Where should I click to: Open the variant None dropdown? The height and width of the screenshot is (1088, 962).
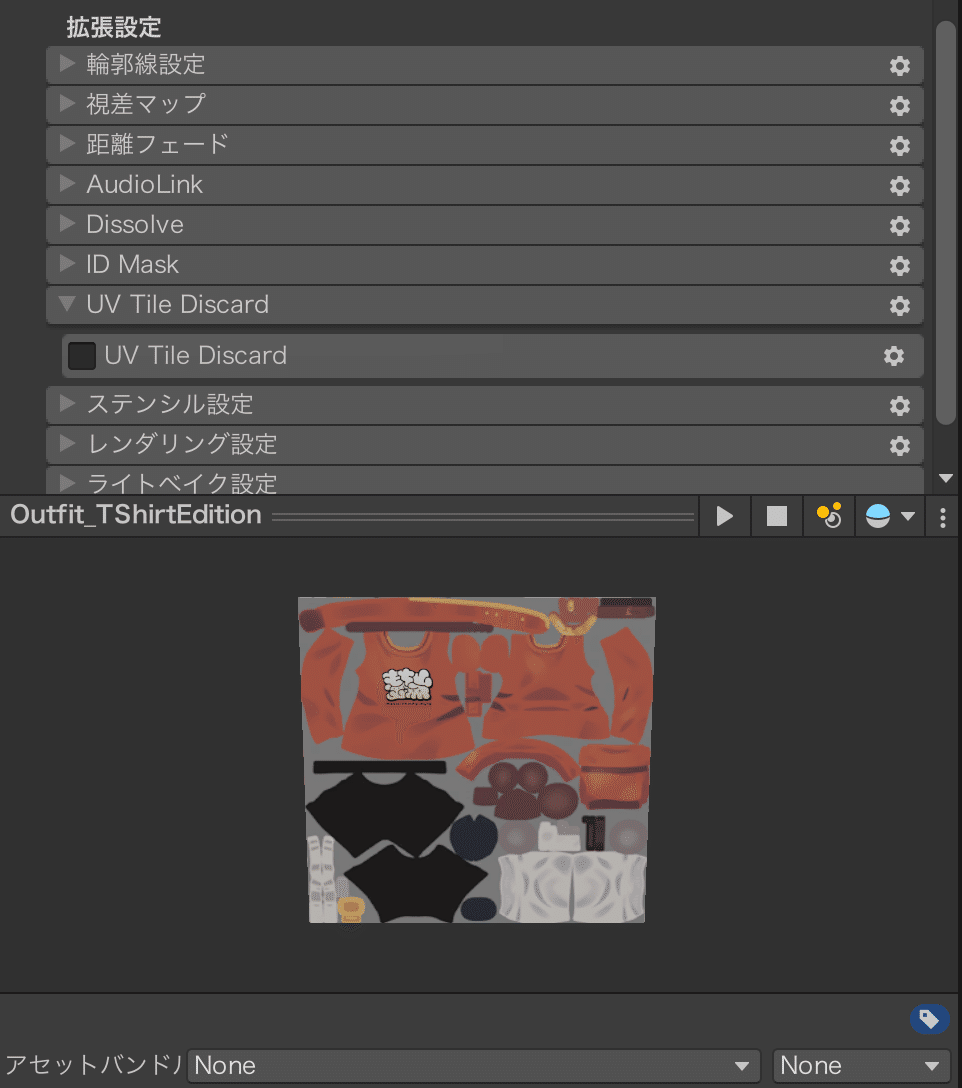pyautogui.click(x=860, y=1065)
